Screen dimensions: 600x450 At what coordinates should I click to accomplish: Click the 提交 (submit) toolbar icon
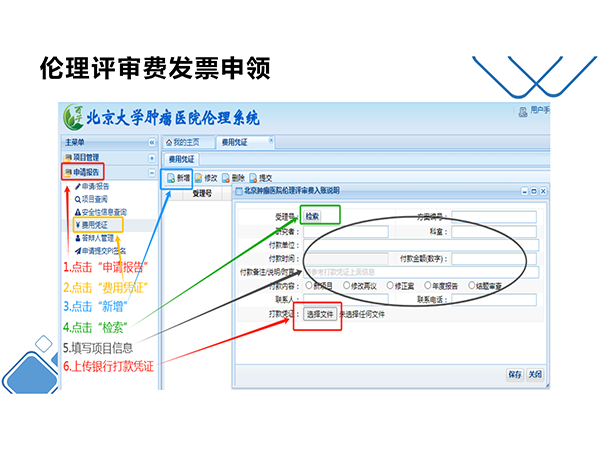tap(253, 178)
